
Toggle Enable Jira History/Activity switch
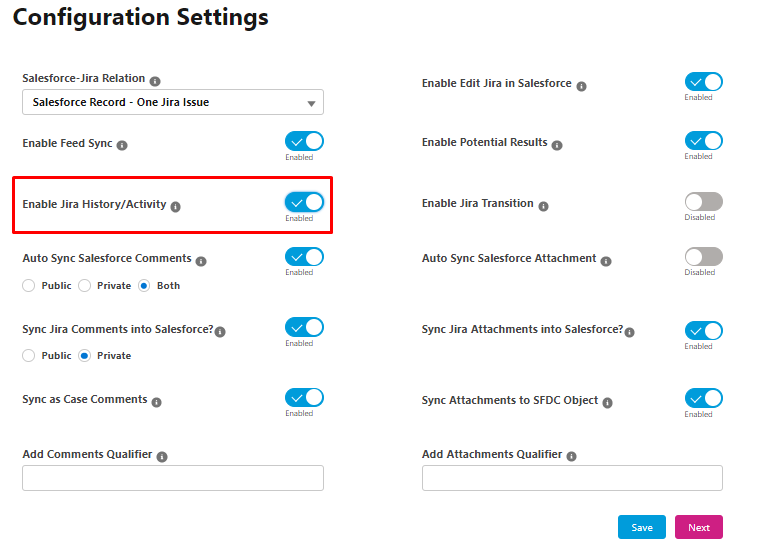point(304,202)
